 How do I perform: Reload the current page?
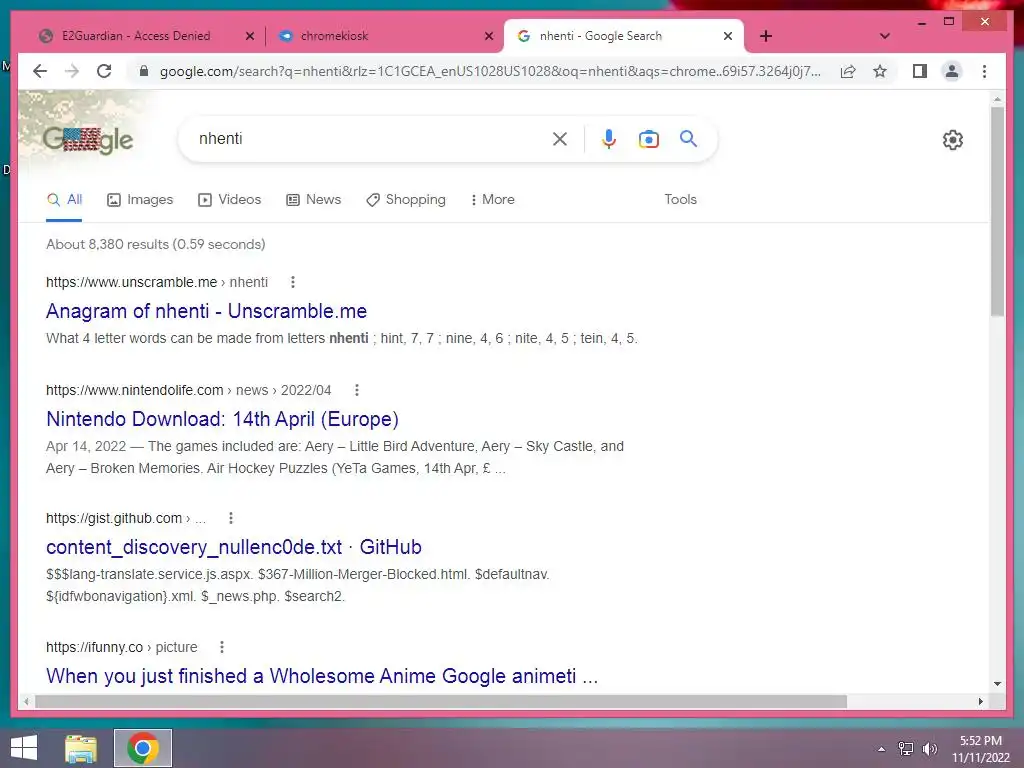[x=104, y=71]
